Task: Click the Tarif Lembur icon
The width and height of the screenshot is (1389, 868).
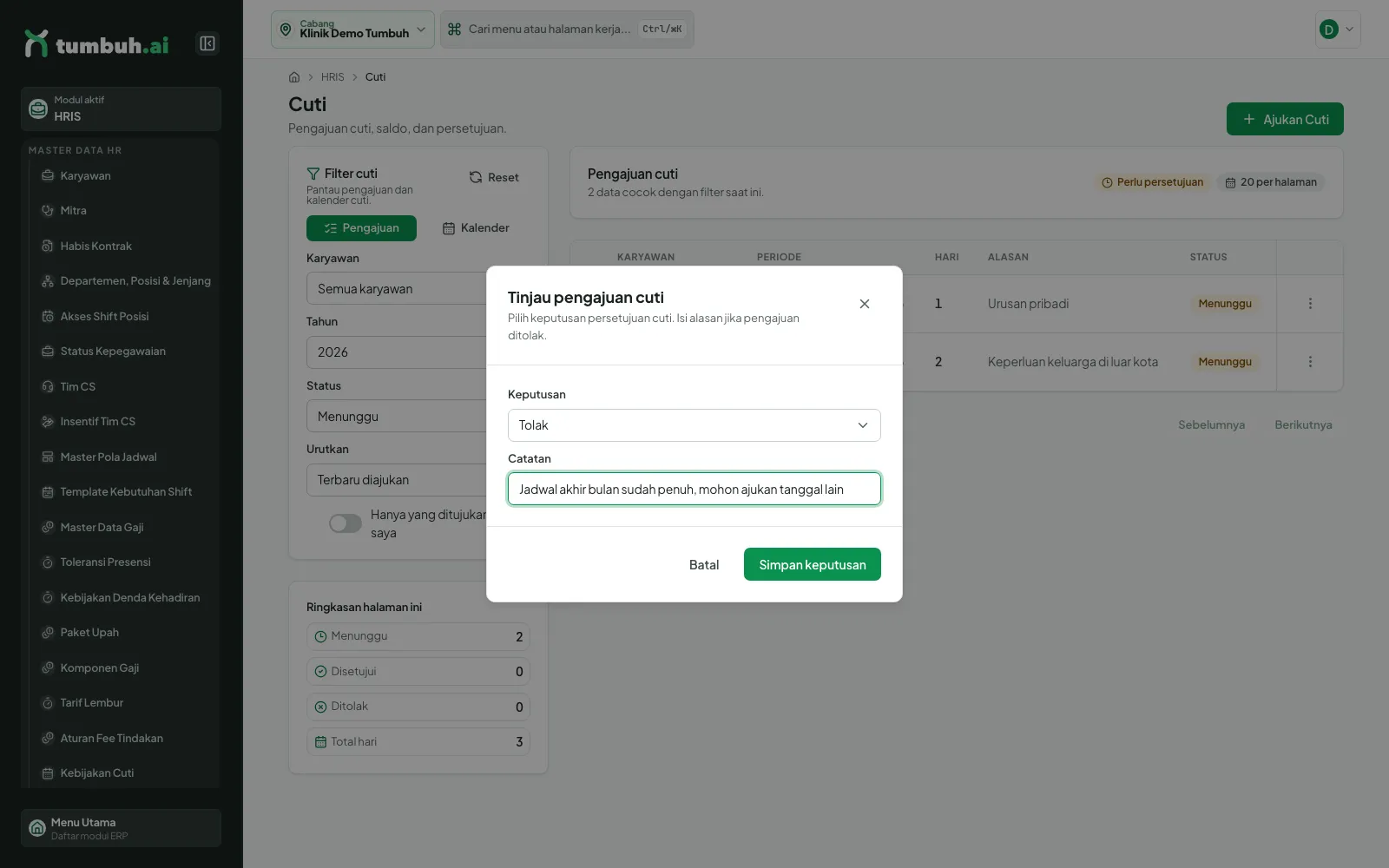Action: [48, 703]
